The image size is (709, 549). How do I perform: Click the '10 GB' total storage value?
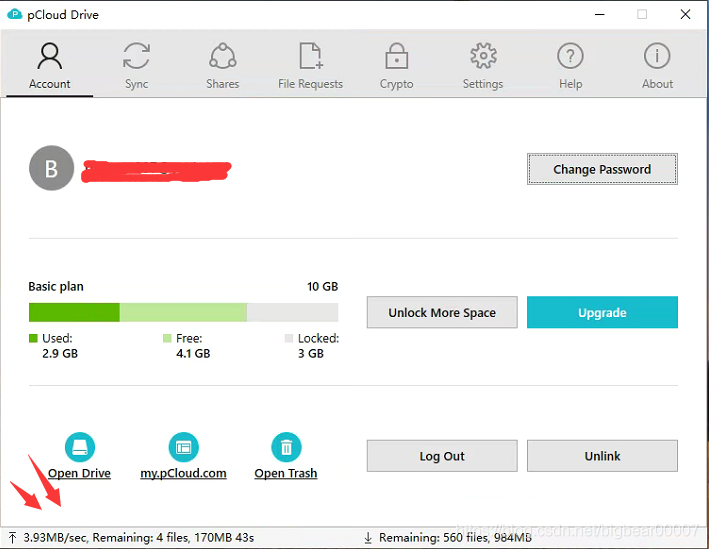click(322, 287)
